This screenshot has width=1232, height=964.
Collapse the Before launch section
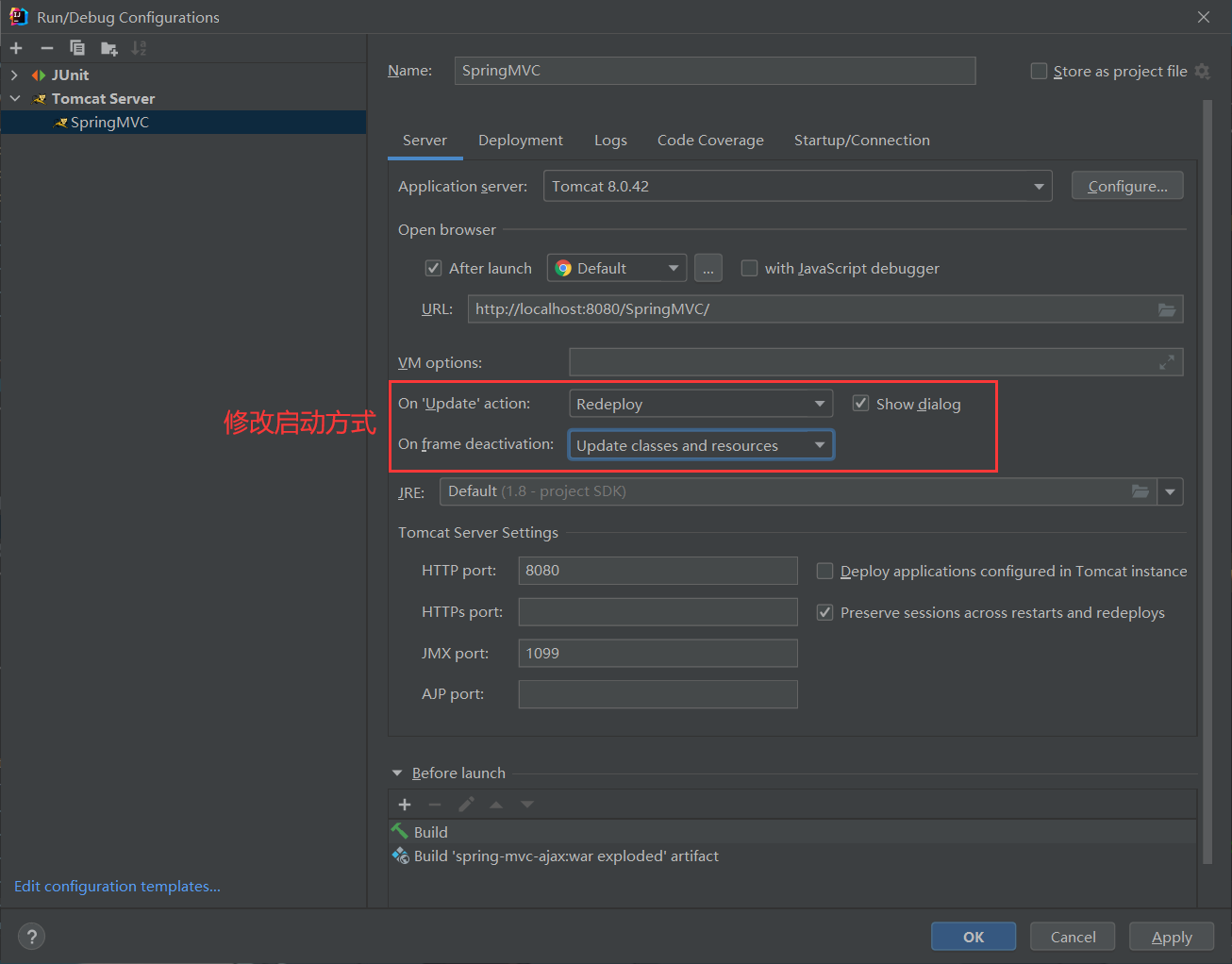[397, 773]
